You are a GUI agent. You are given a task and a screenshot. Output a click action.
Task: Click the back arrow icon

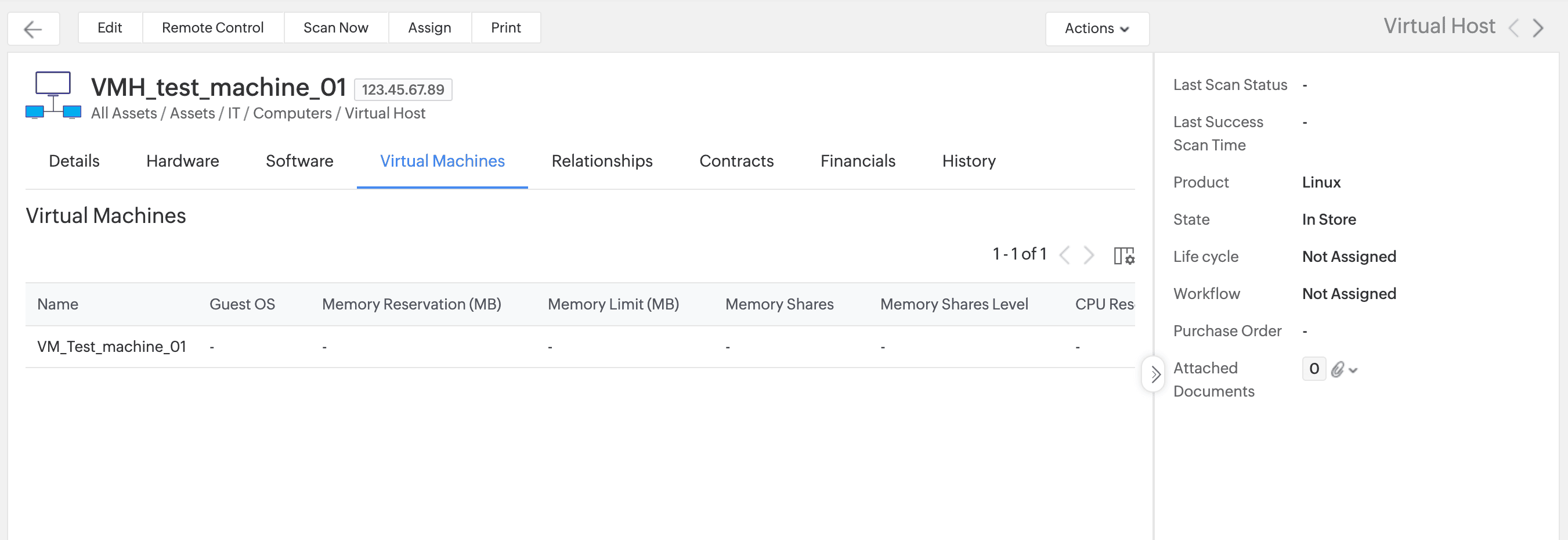tap(33, 28)
